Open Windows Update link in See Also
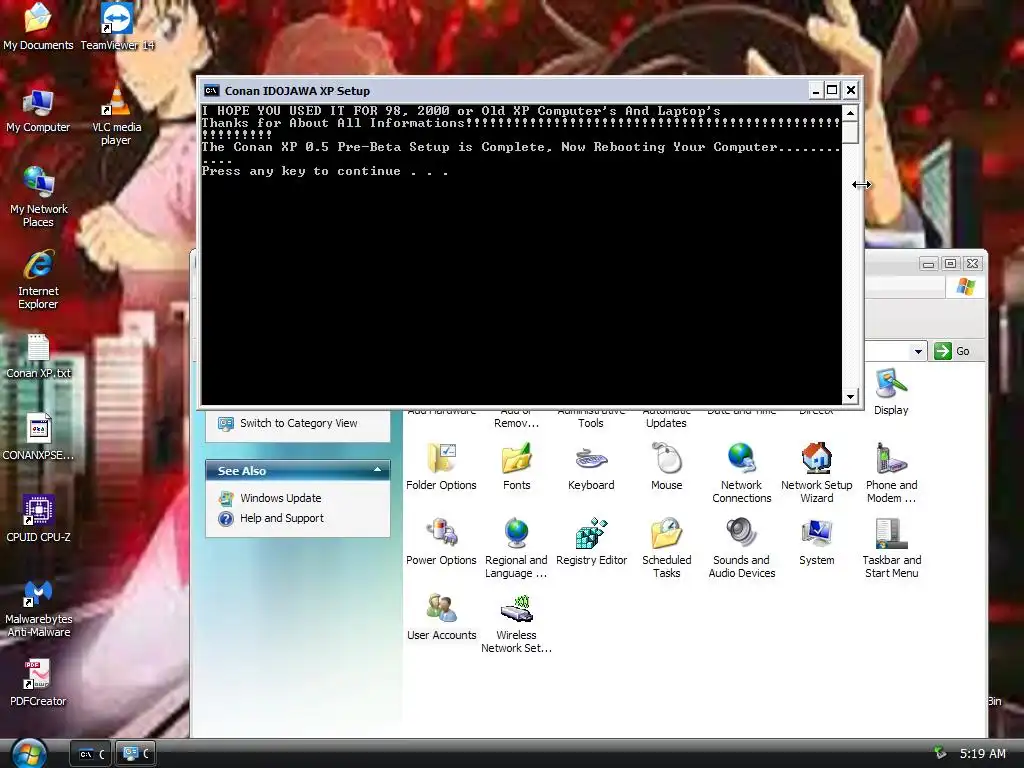Screen dimensions: 1024x768 tap(280, 498)
